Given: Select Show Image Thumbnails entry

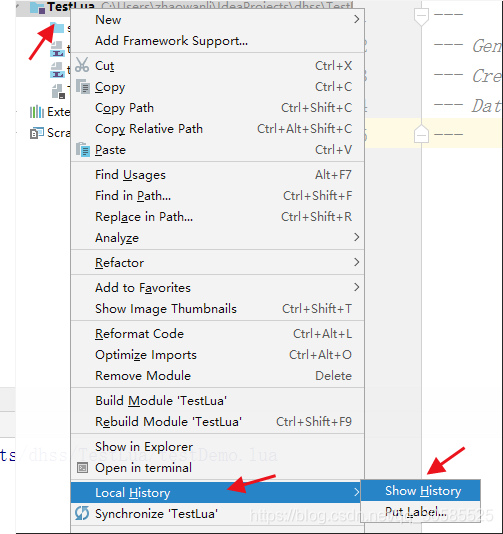Looking at the screenshot, I should coord(217,309).
